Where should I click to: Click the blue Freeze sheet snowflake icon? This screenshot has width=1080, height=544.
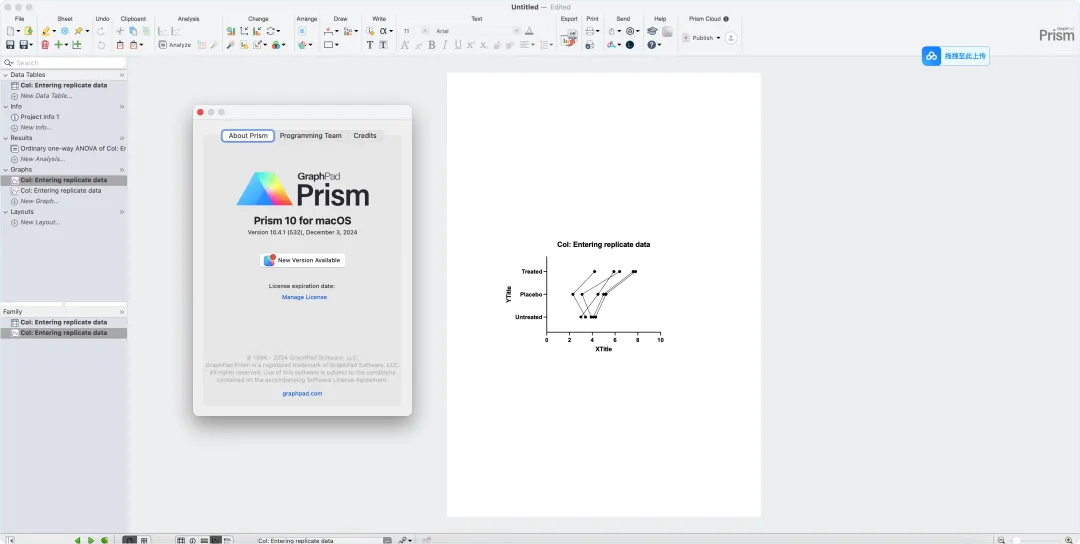click(65, 31)
